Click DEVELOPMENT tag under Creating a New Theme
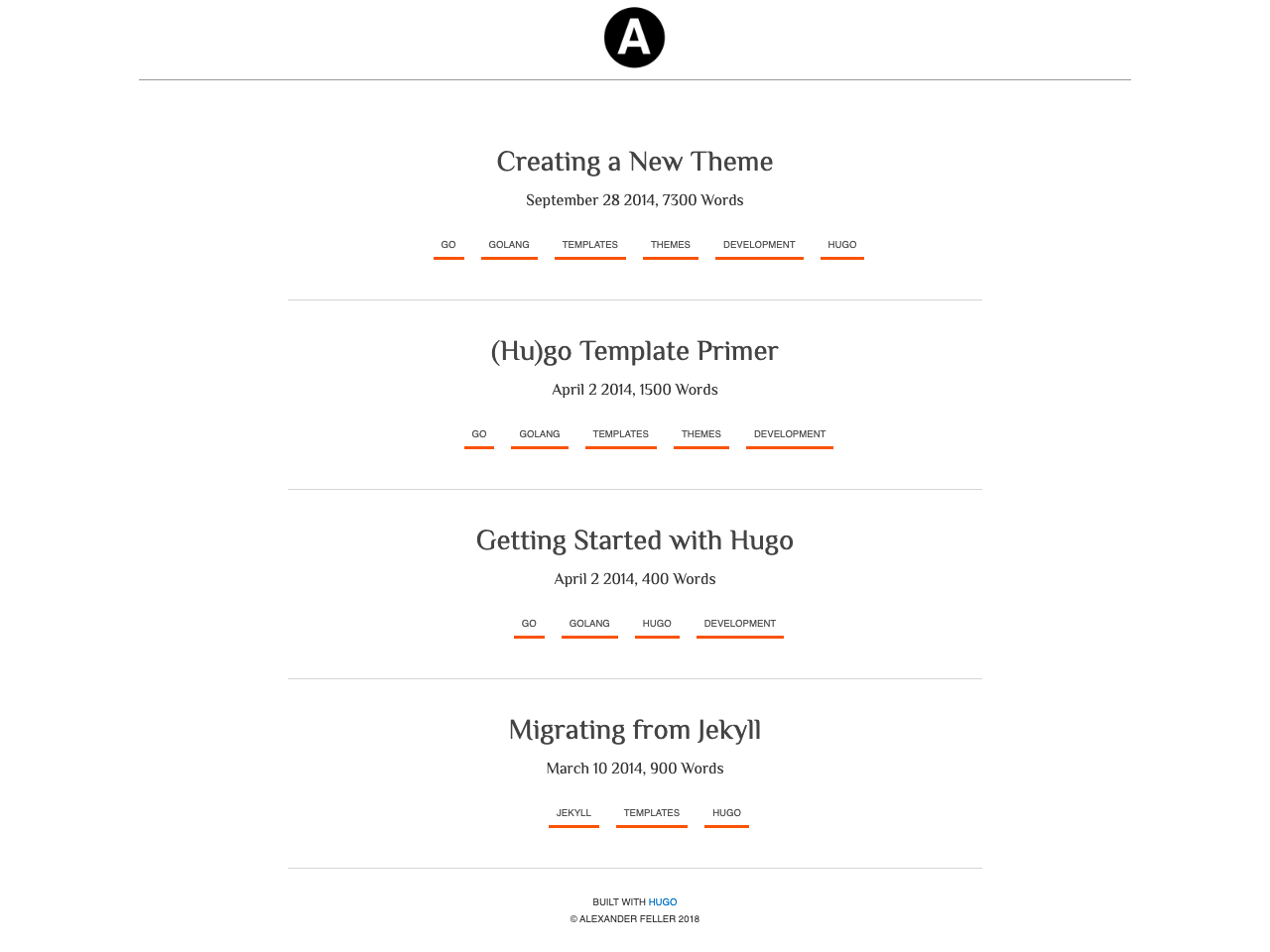1270x952 pixels. (x=759, y=245)
